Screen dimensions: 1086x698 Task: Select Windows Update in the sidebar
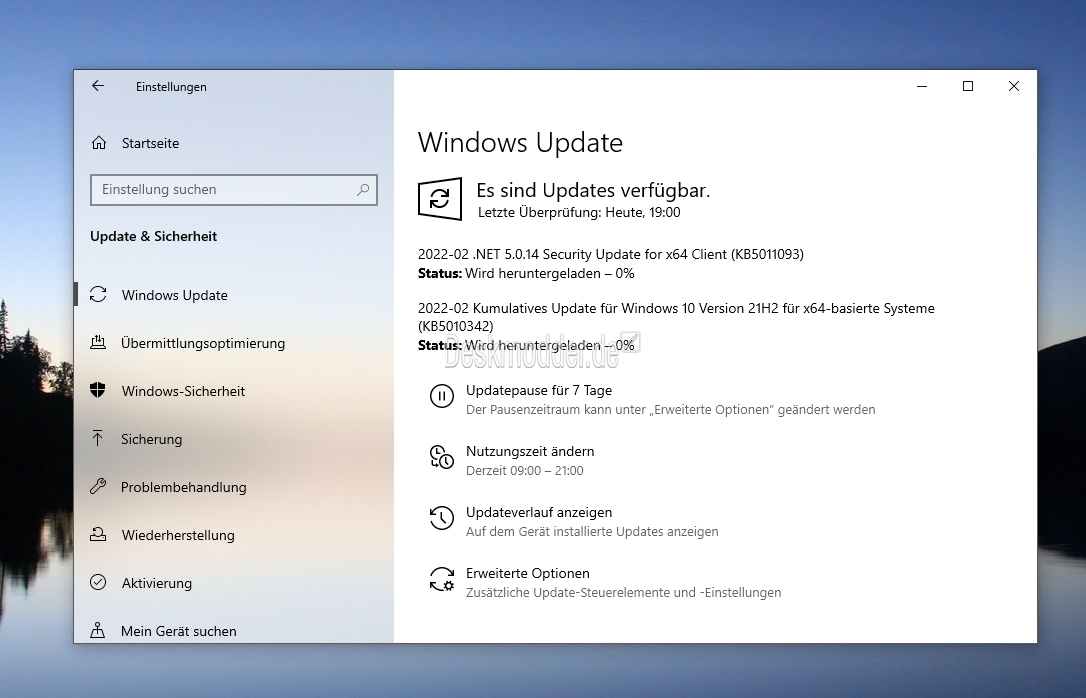point(175,295)
